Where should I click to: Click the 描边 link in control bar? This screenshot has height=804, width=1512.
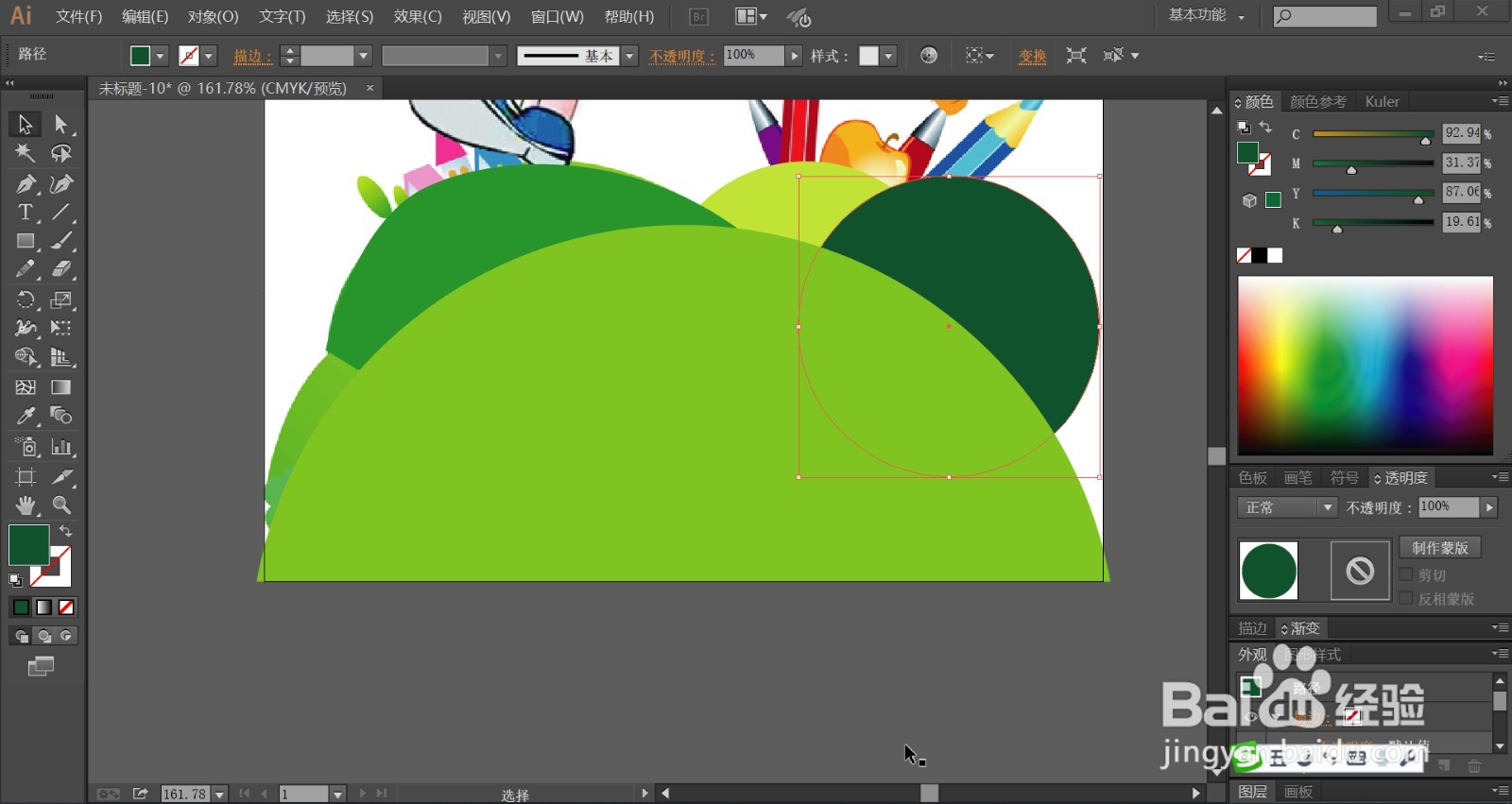click(x=251, y=56)
